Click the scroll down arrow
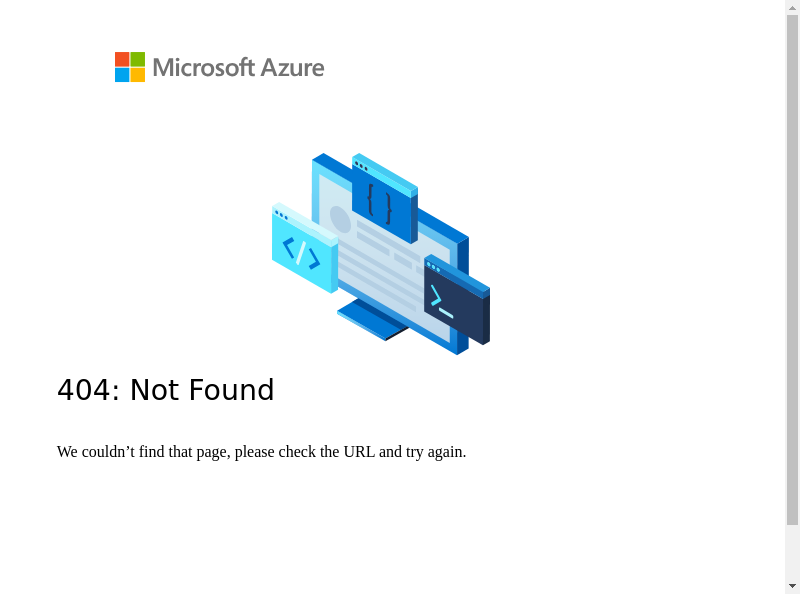The image size is (800, 600). [793, 586]
